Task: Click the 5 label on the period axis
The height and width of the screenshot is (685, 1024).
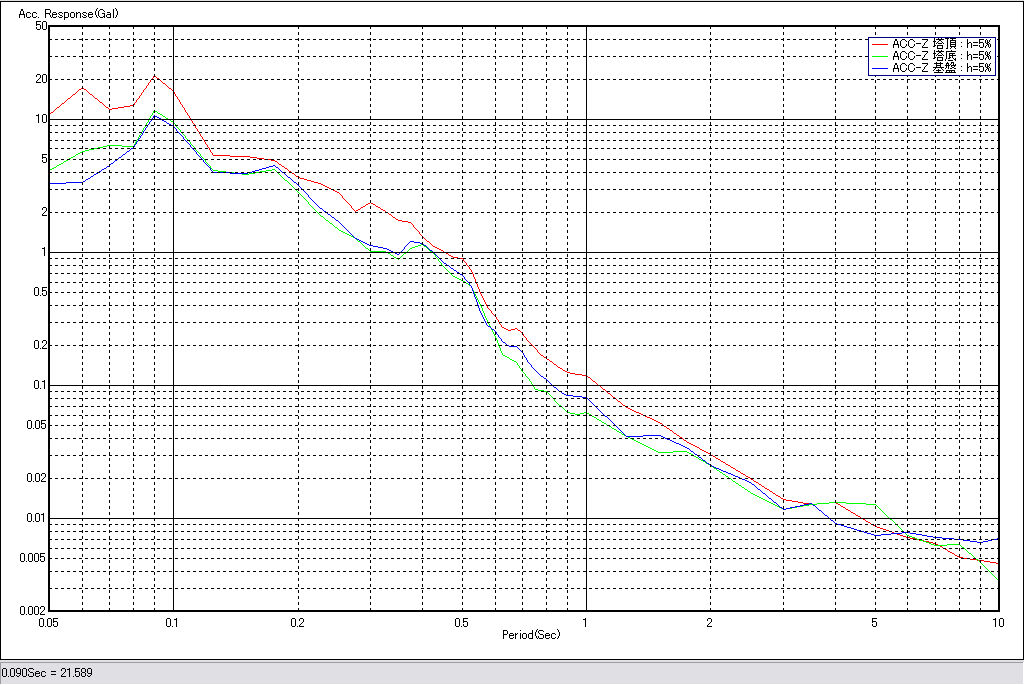Action: (x=874, y=622)
